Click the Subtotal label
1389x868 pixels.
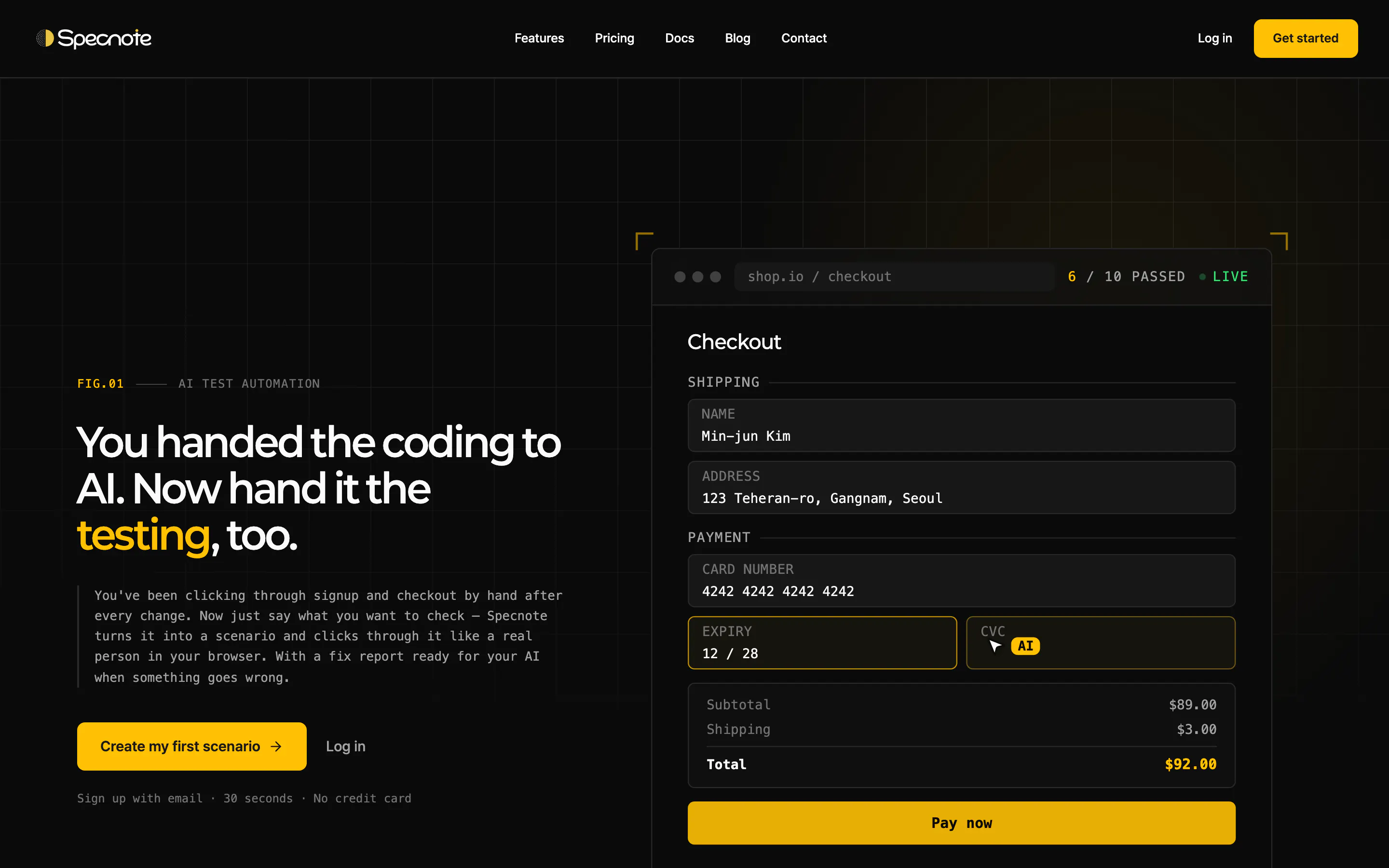click(738, 705)
